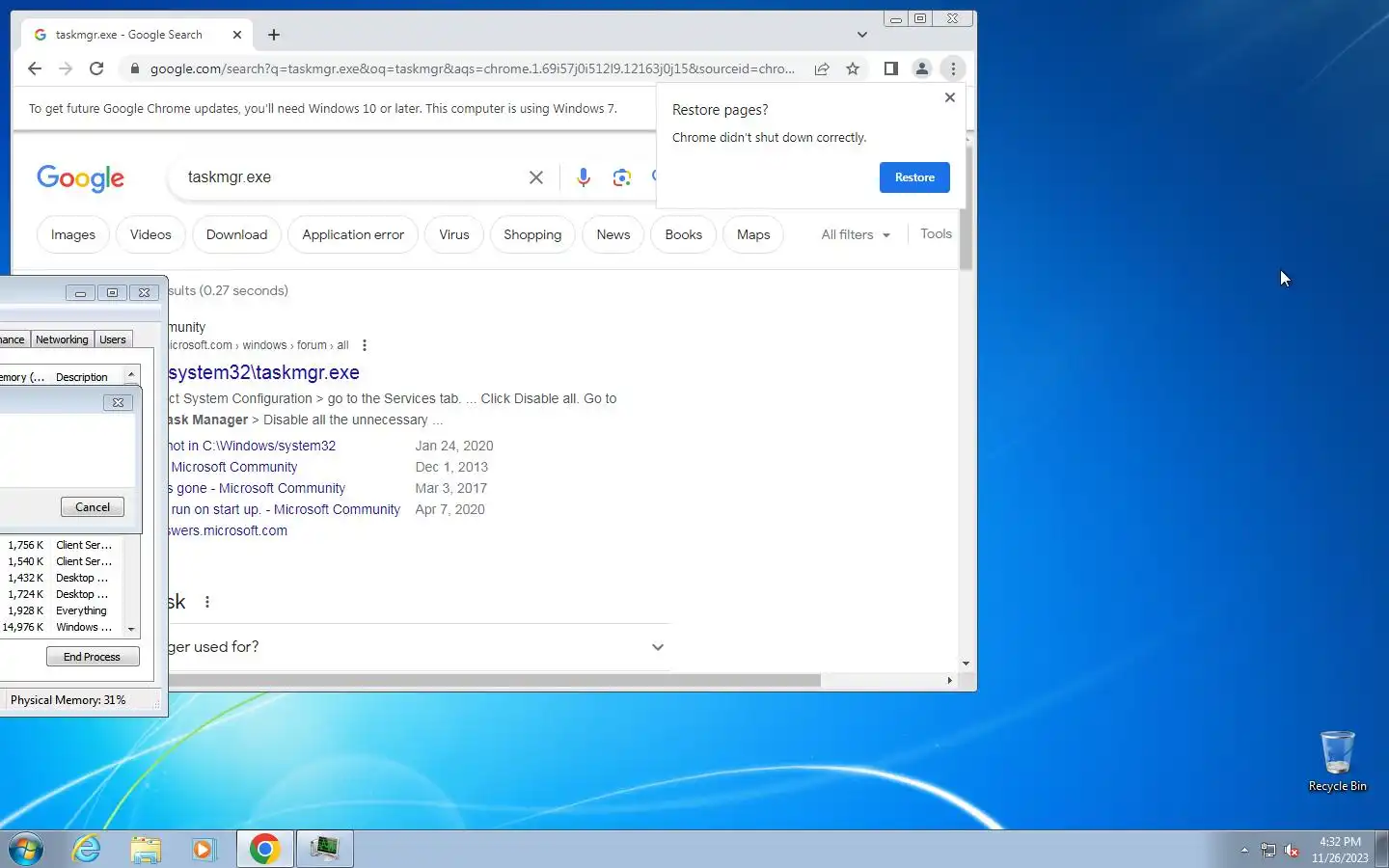The height and width of the screenshot is (868, 1389).
Task: Open Windows Media Player from taskbar
Action: point(204,849)
